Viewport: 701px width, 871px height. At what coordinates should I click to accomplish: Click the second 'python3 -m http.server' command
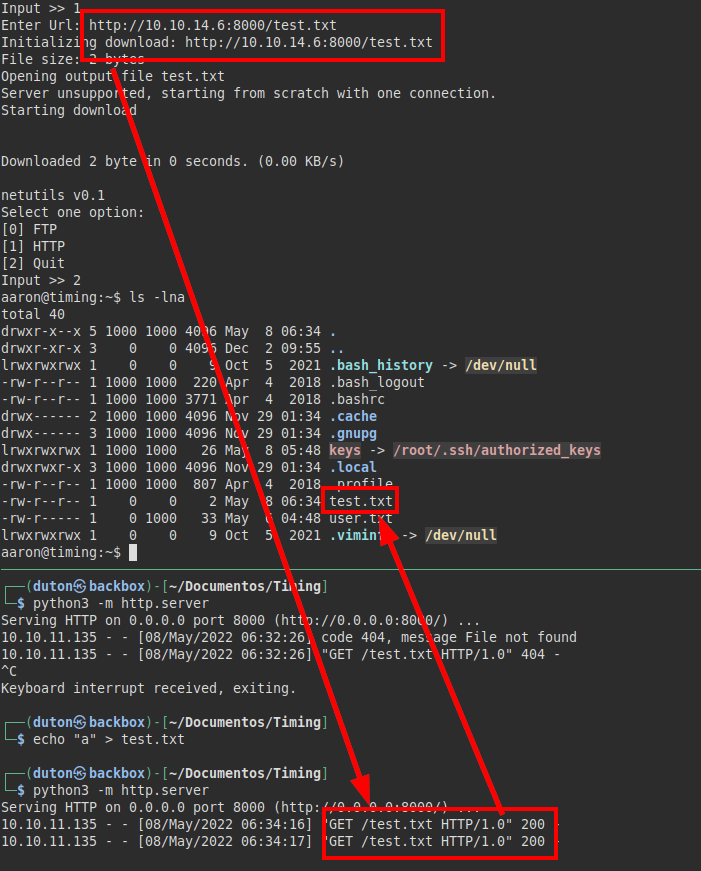[121, 790]
